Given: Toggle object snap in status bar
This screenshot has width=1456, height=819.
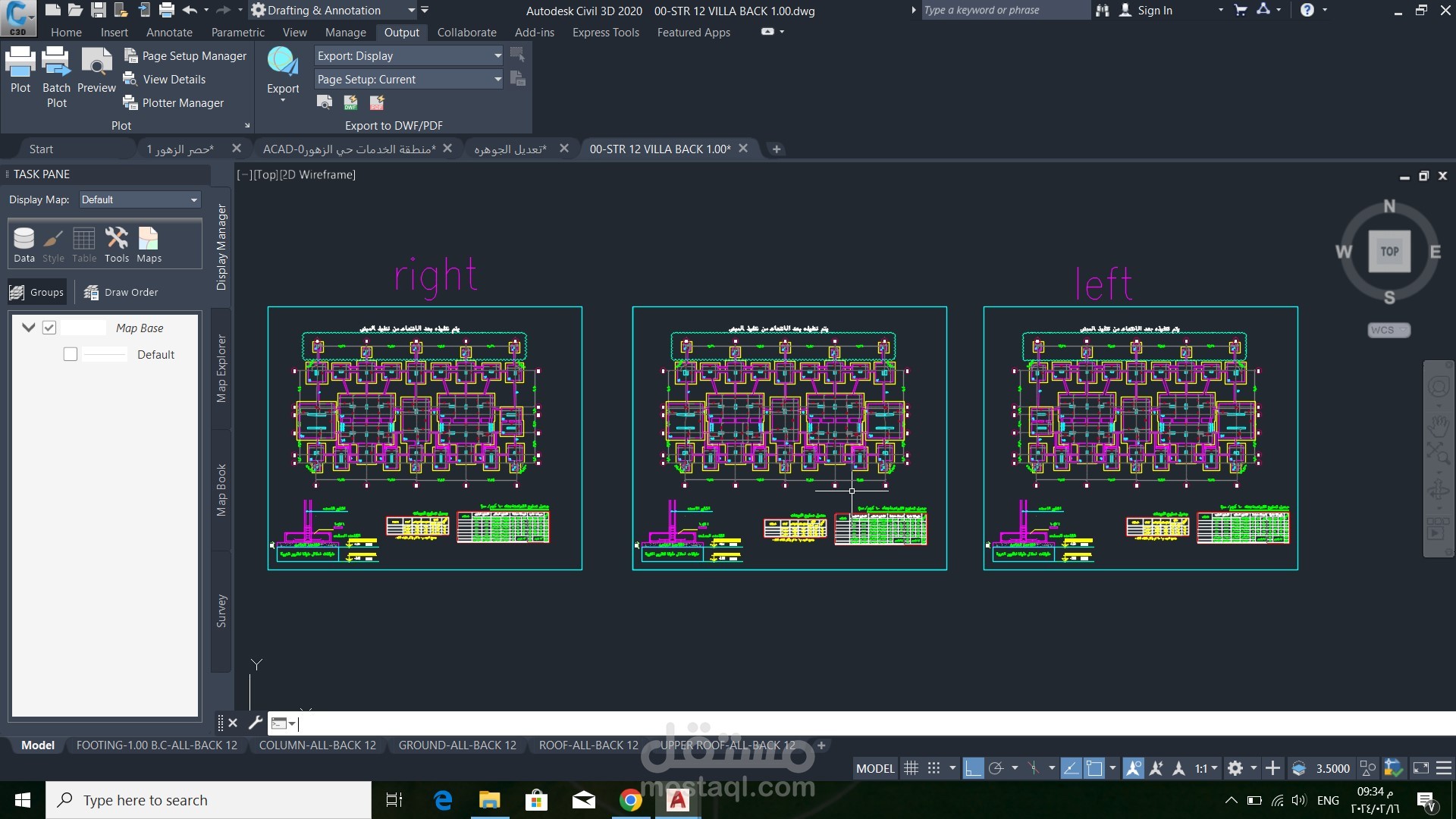Looking at the screenshot, I should 1094,768.
